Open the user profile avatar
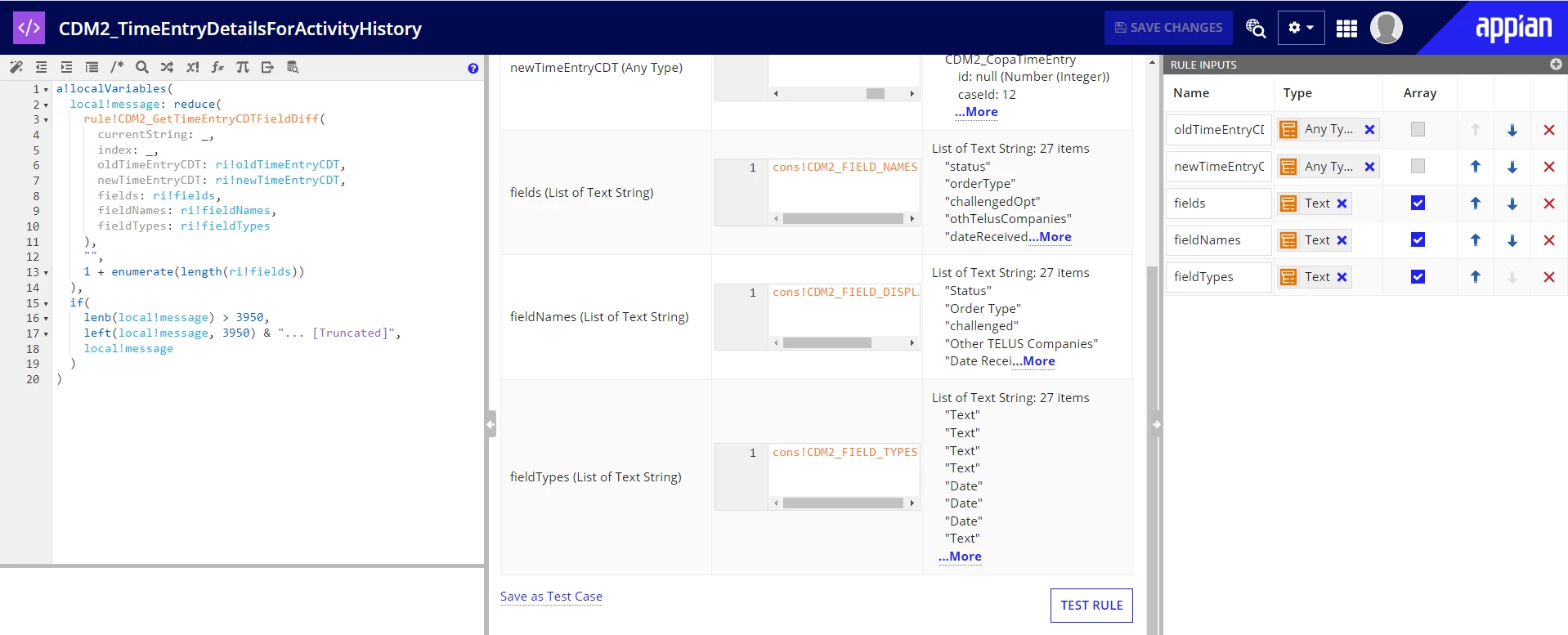The width and height of the screenshot is (1568, 635). point(1386,28)
